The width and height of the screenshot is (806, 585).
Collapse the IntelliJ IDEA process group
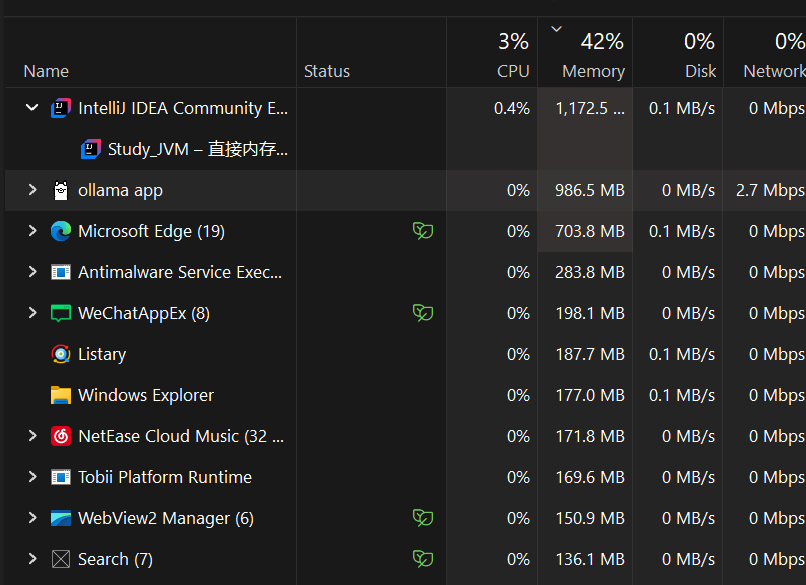tap(32, 108)
